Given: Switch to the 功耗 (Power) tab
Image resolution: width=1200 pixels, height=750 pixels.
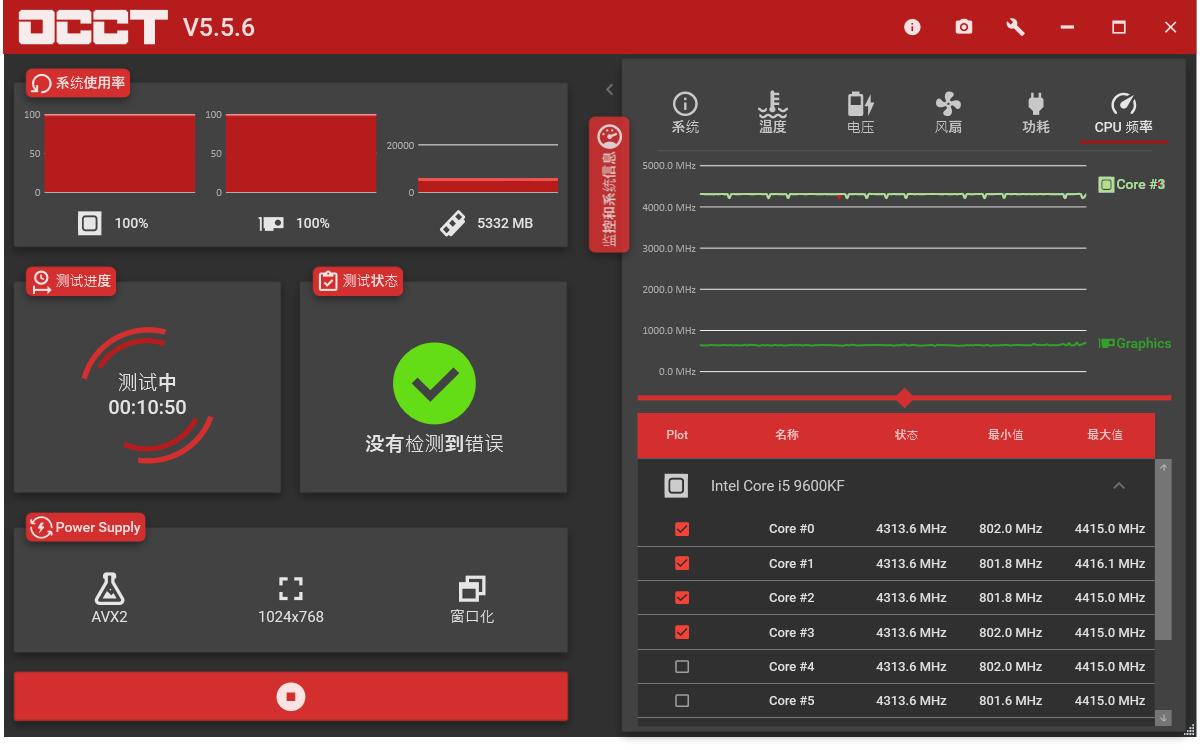Looking at the screenshot, I should pos(1035,113).
